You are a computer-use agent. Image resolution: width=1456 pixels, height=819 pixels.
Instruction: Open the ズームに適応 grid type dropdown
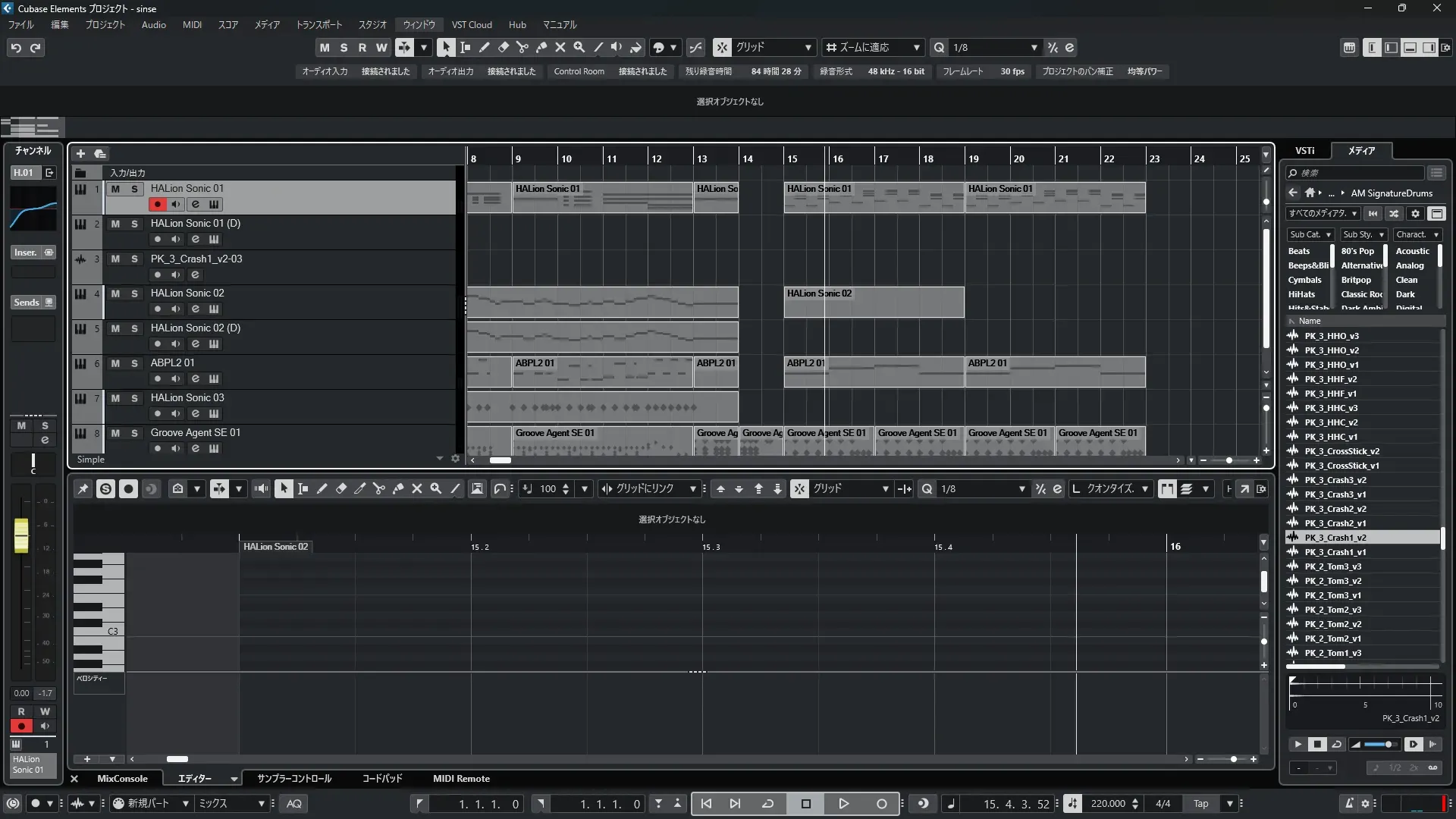click(x=874, y=47)
